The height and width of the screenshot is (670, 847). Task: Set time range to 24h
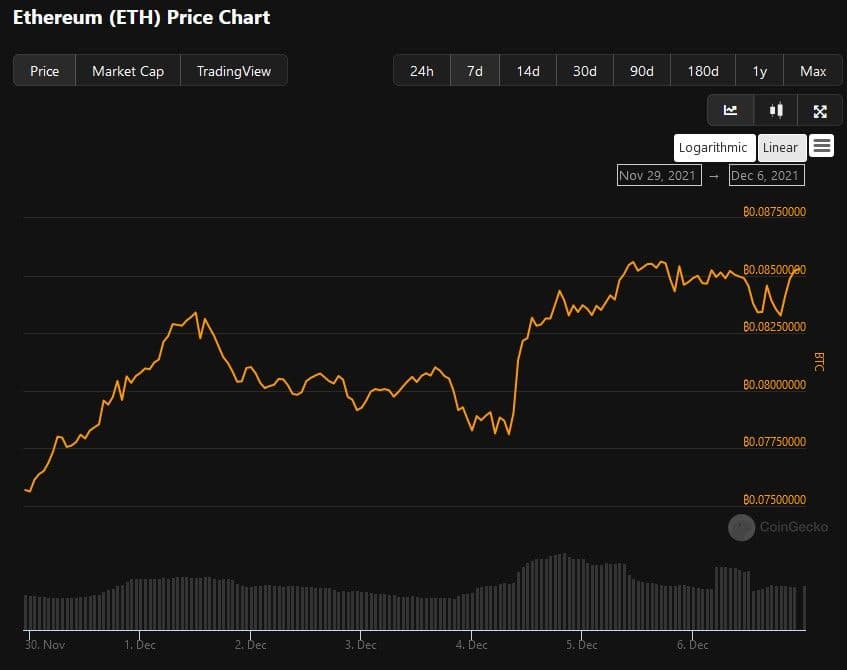tap(422, 71)
